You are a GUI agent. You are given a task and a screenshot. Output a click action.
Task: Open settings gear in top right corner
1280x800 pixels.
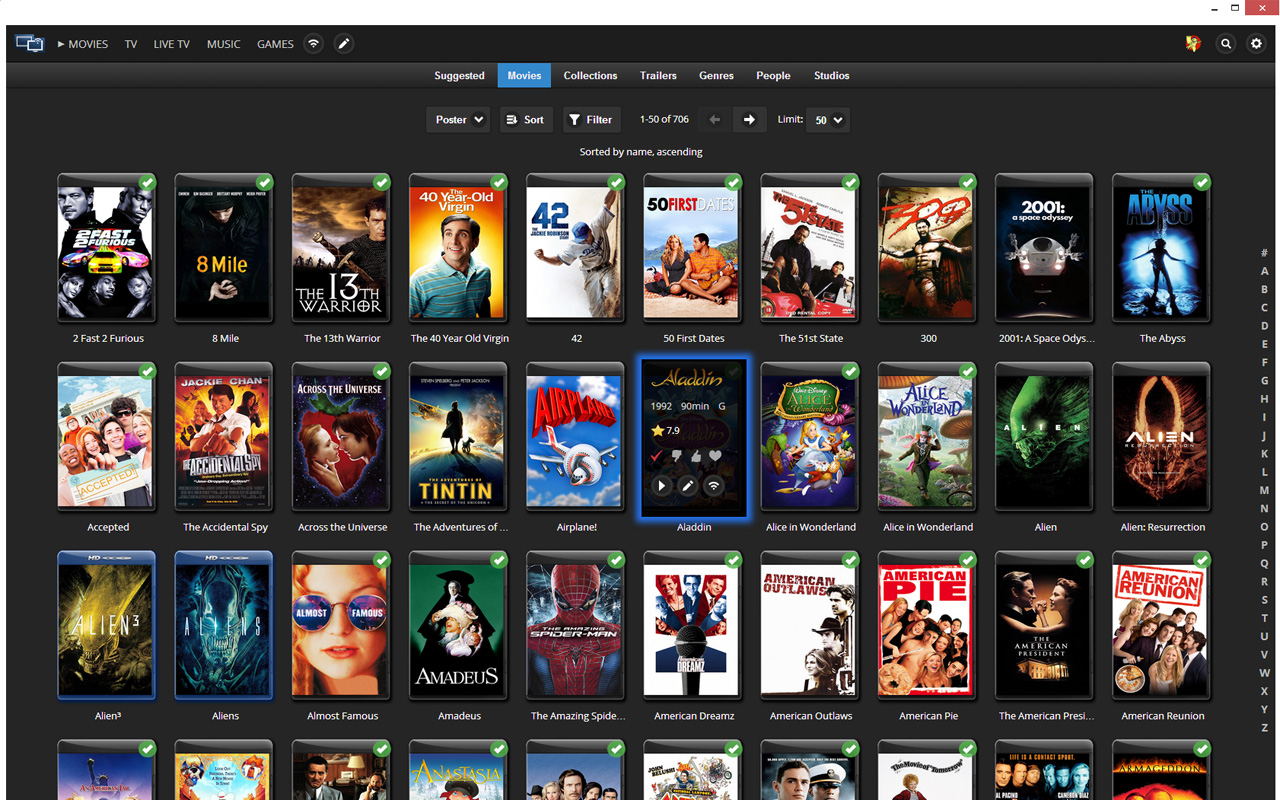[x=1257, y=44]
